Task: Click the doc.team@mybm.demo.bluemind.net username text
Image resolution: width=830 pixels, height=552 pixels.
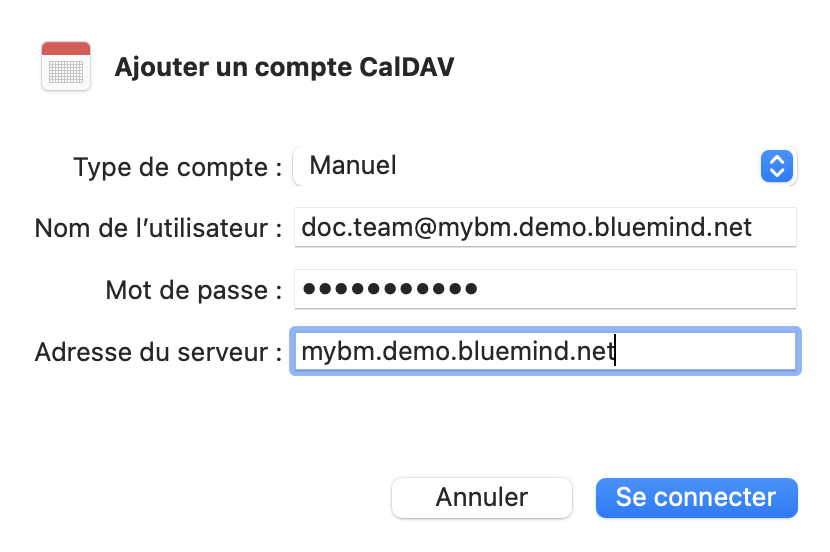Action: (526, 227)
